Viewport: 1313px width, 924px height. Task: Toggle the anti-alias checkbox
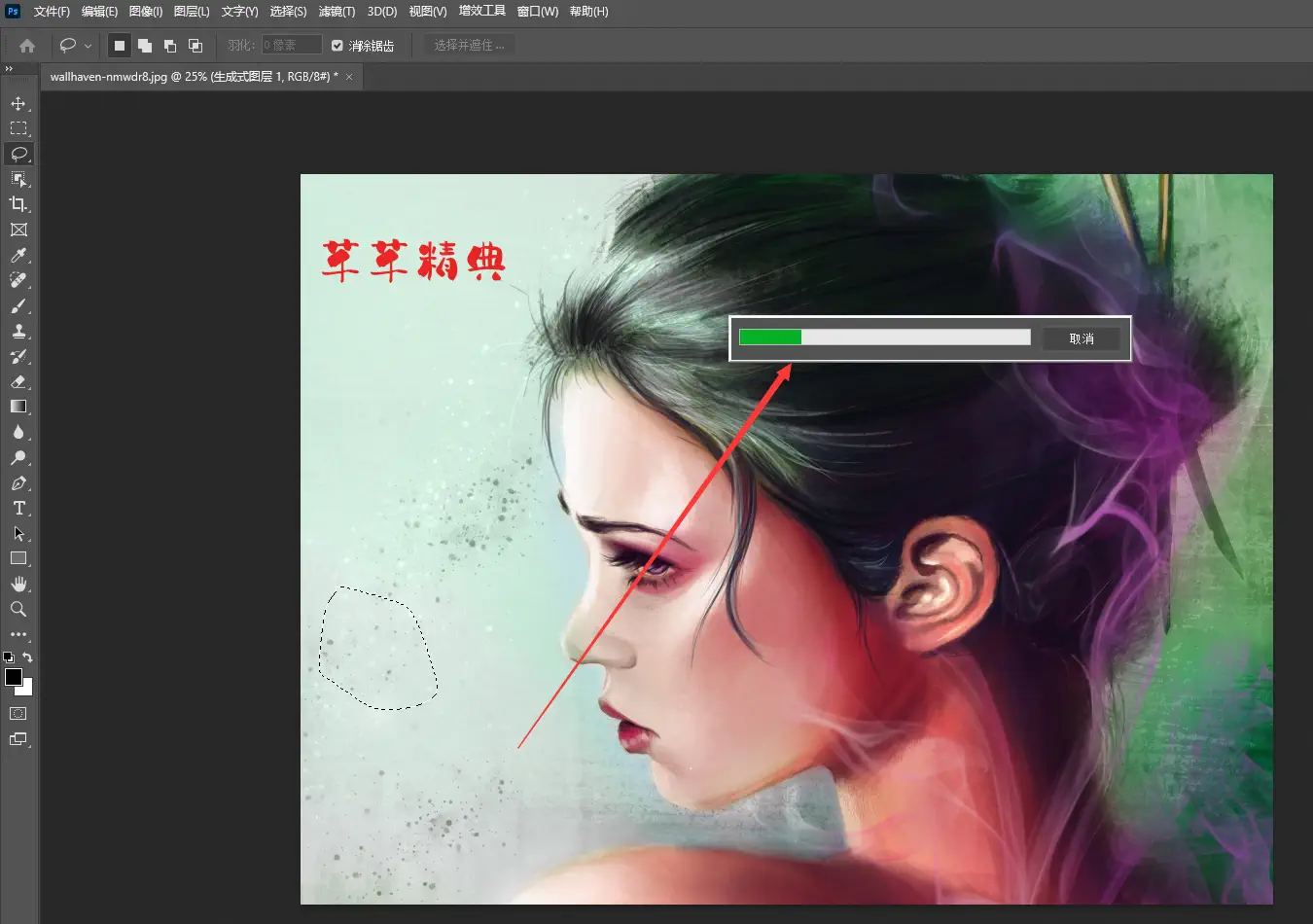[x=337, y=46]
